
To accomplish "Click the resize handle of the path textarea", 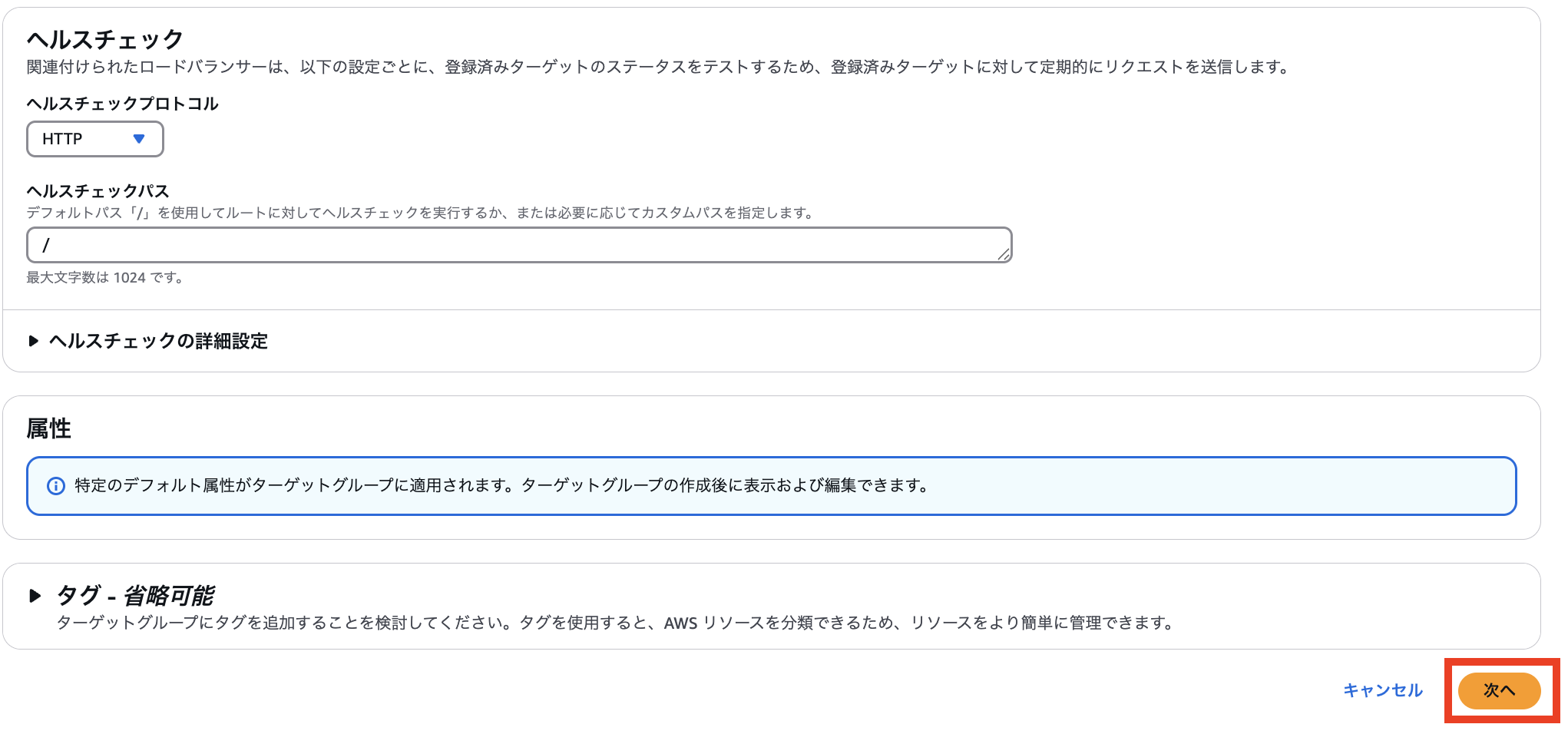I will coord(1006,255).
